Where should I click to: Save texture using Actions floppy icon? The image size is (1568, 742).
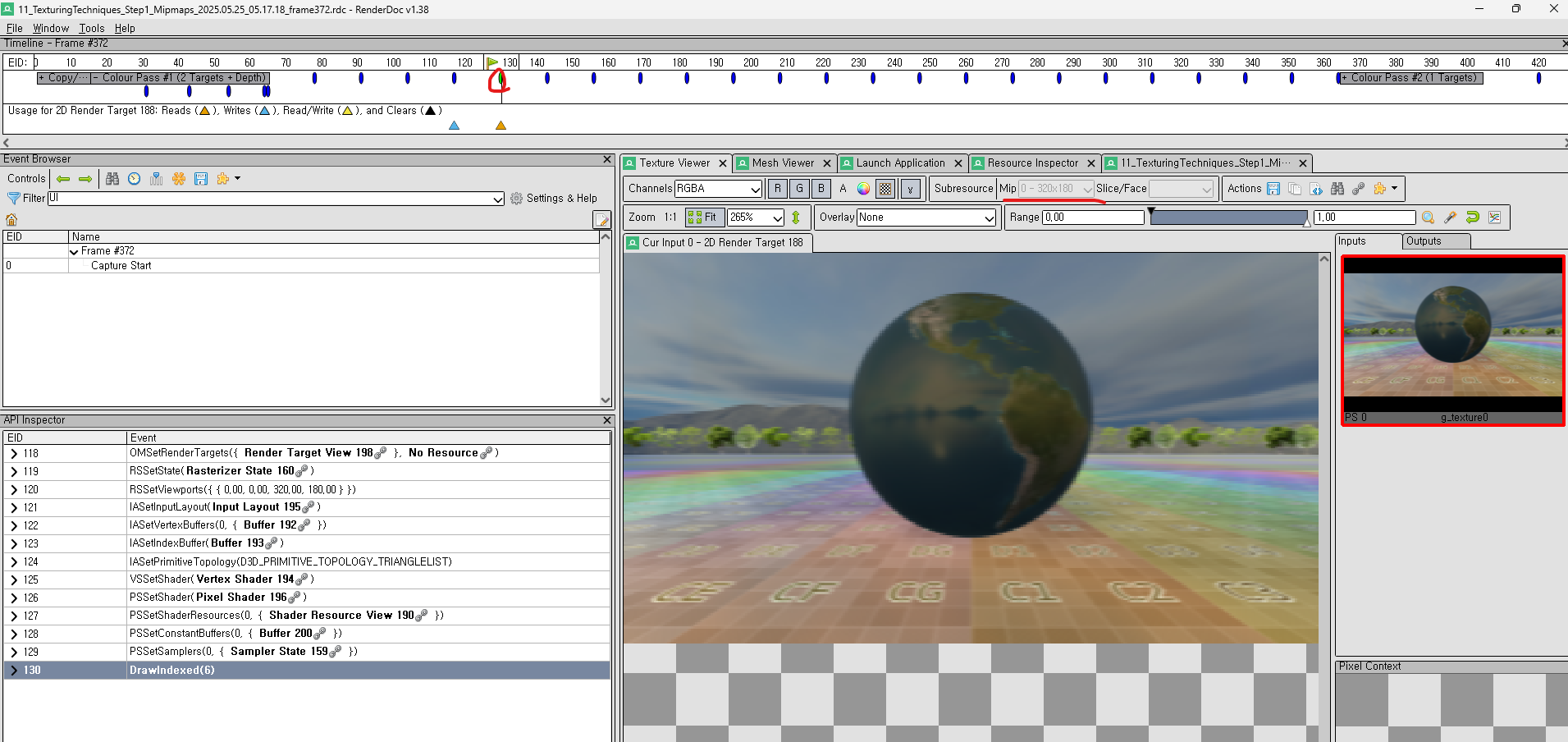[1273, 189]
